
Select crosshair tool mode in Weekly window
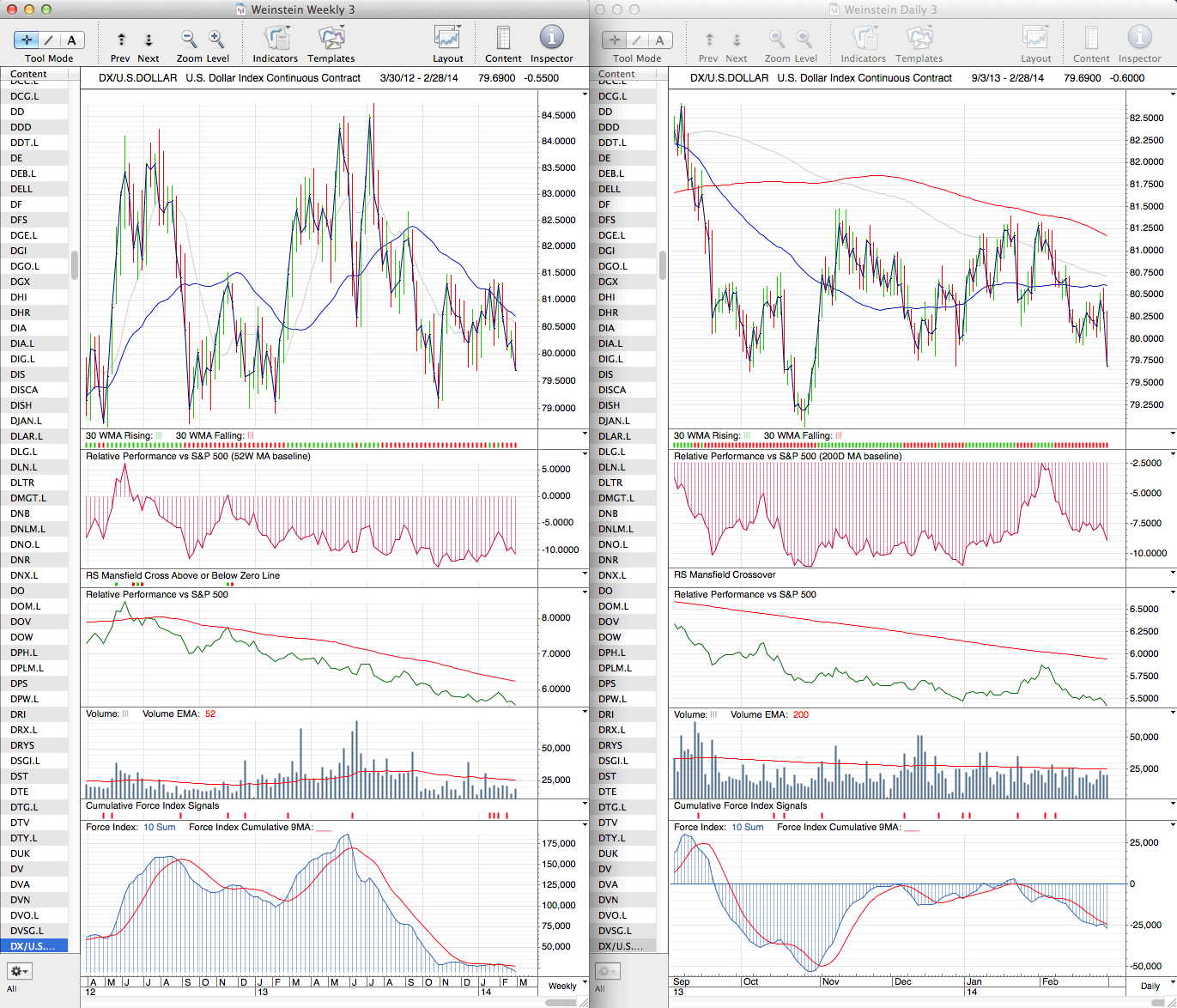(27, 39)
